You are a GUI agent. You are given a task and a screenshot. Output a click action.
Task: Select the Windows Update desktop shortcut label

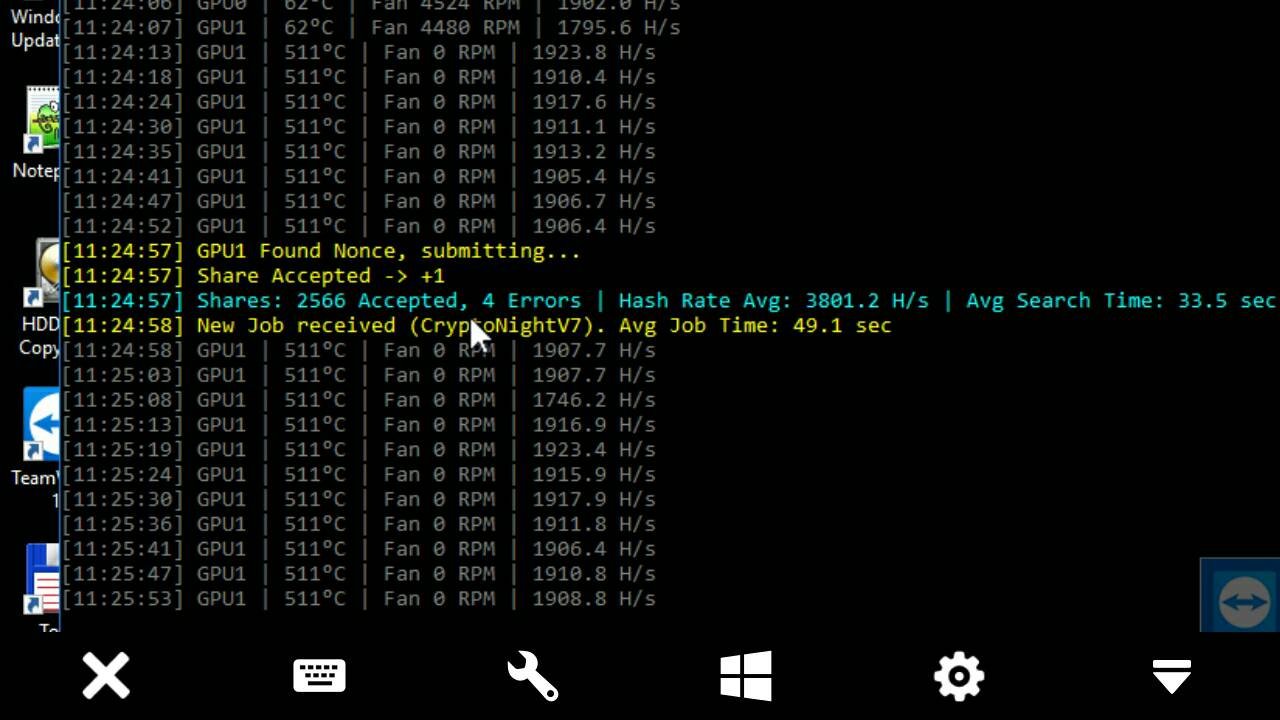pos(34,29)
